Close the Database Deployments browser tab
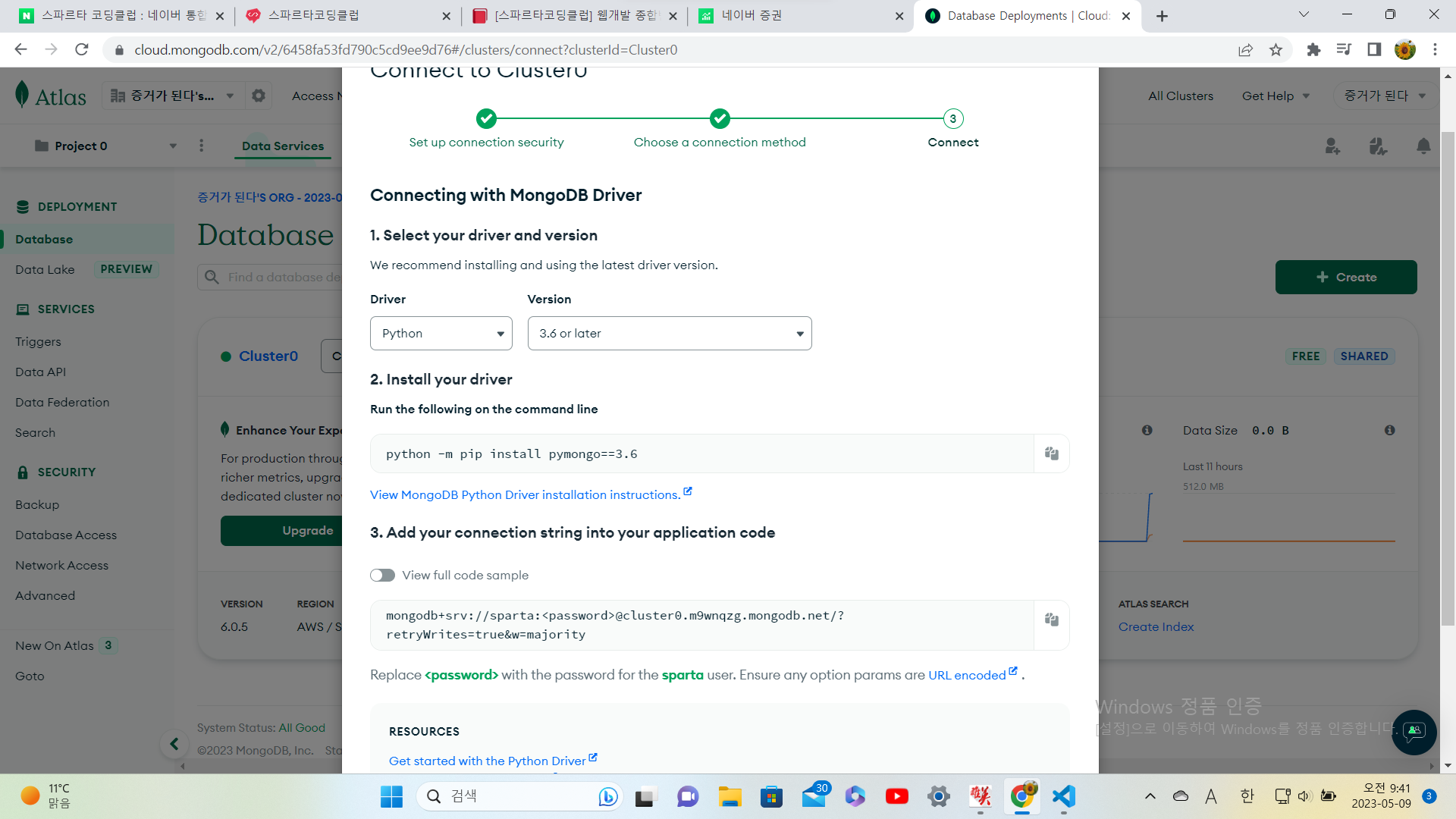 [1126, 16]
